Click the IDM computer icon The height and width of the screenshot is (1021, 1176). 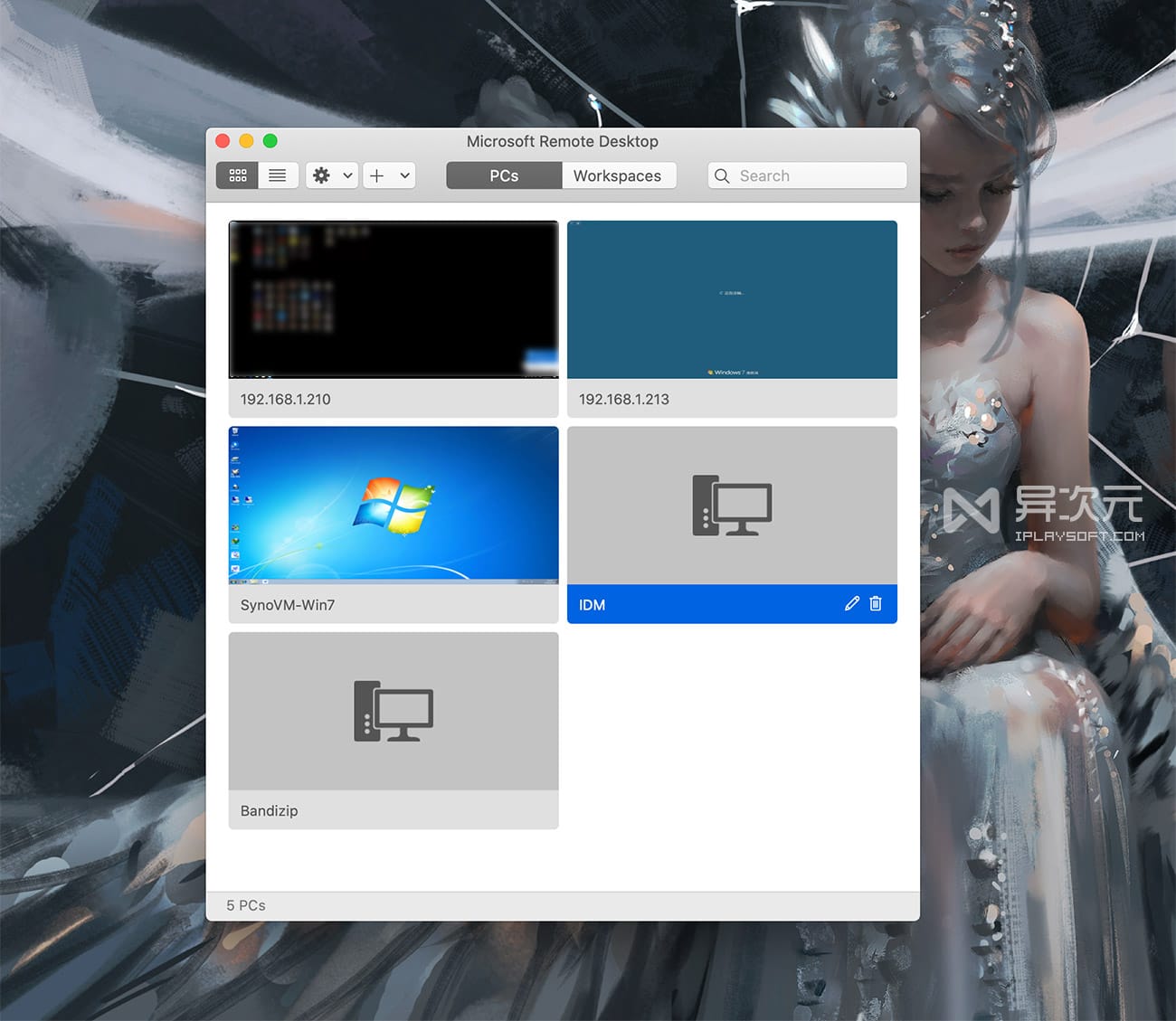click(x=732, y=505)
